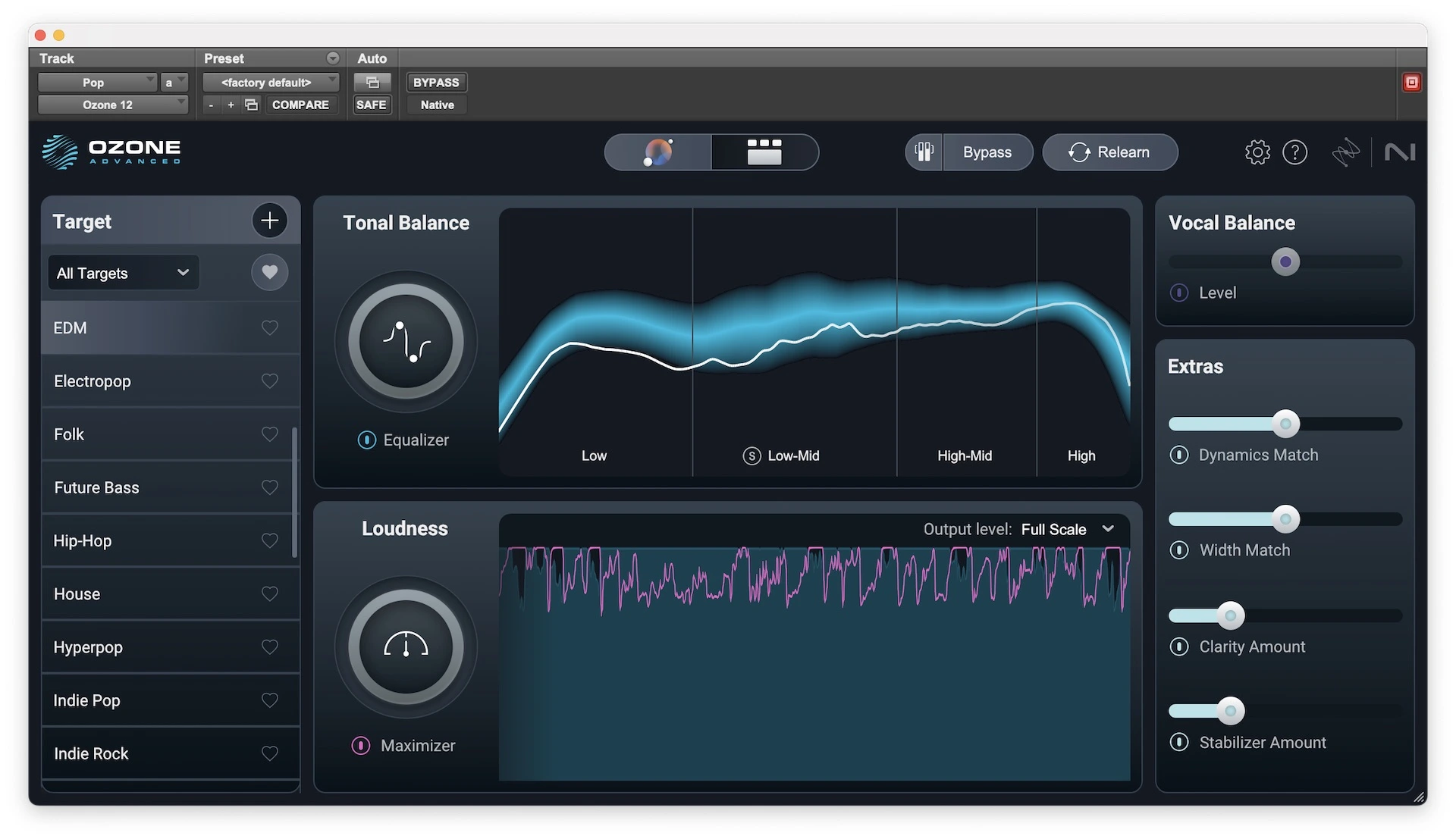1456x839 pixels.
Task: Toggle the Maximizer power button
Action: [361, 746]
